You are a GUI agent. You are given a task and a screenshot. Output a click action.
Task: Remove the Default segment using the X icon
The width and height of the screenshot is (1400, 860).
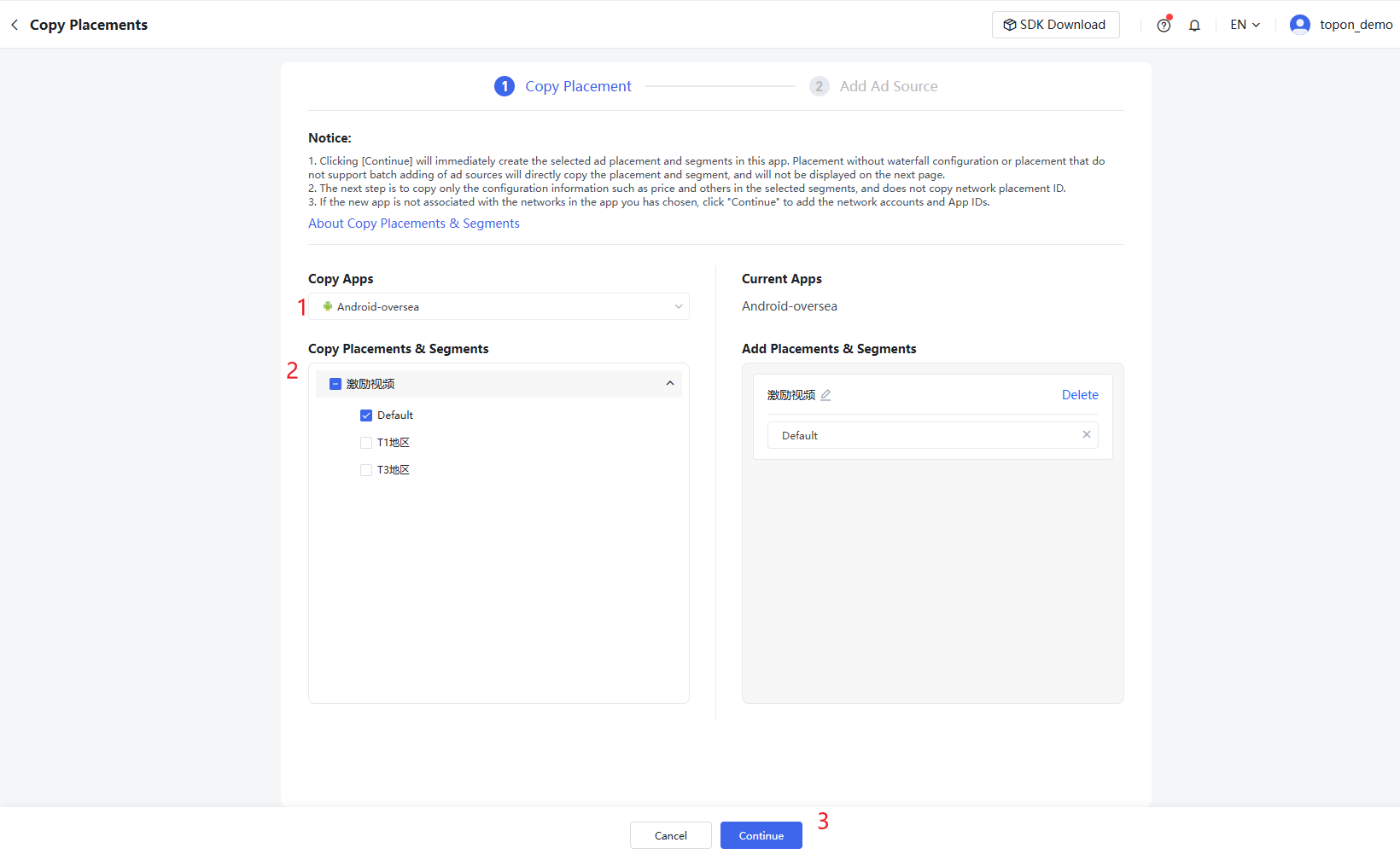(x=1087, y=434)
